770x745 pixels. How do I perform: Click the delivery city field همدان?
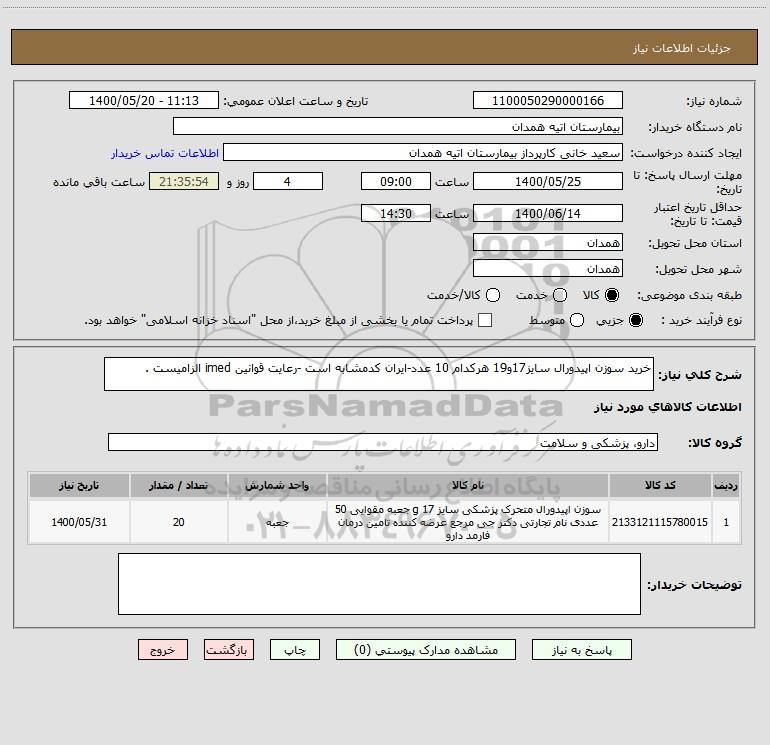pos(548,269)
